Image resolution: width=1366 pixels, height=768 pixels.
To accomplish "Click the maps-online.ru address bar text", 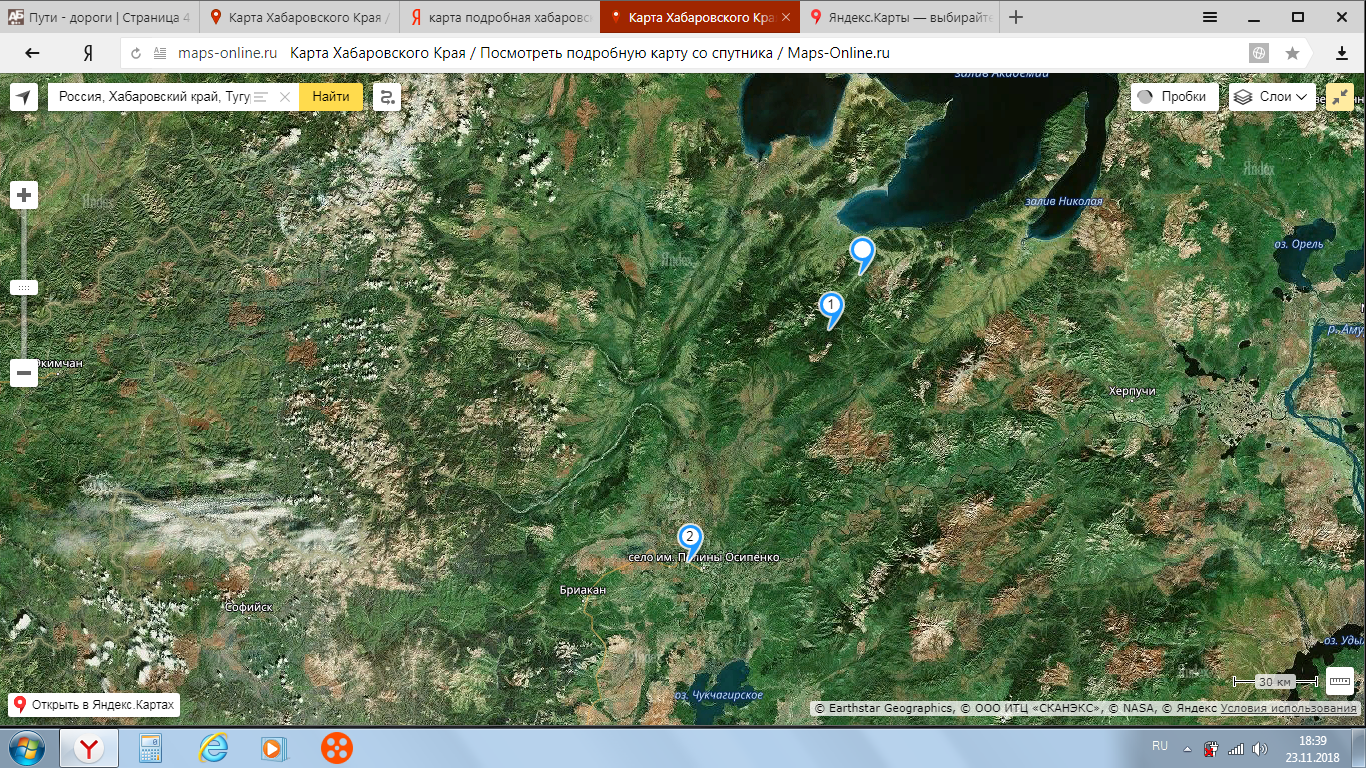I will 227,54.
